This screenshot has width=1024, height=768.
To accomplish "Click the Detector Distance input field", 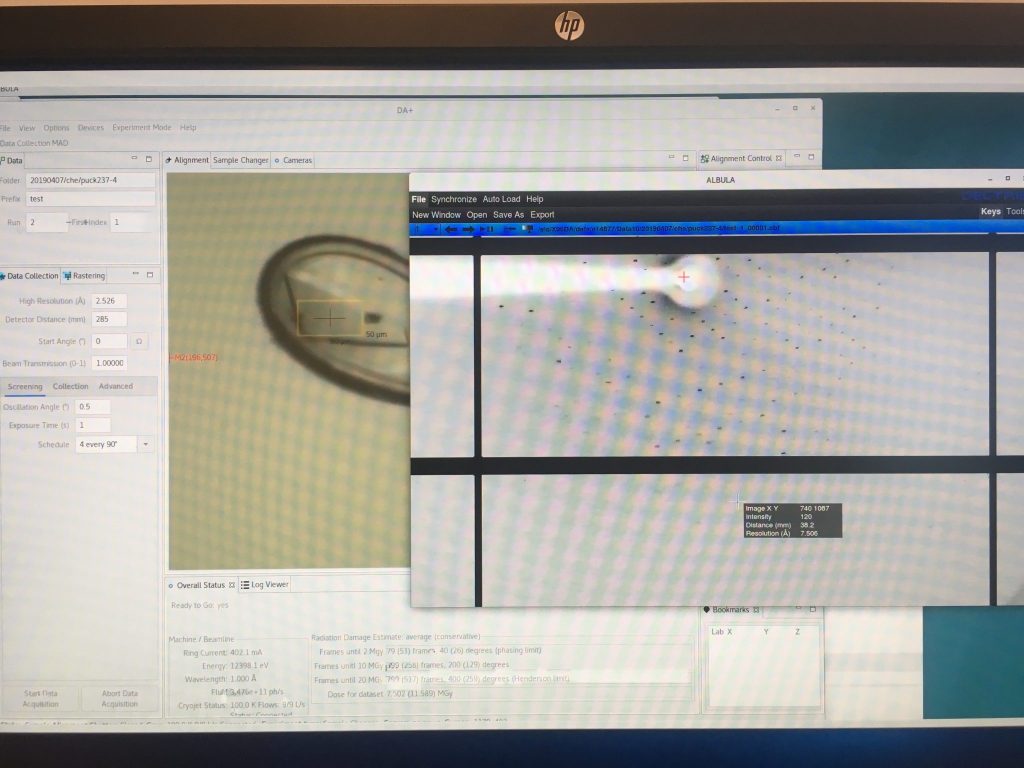I will tap(110, 319).
